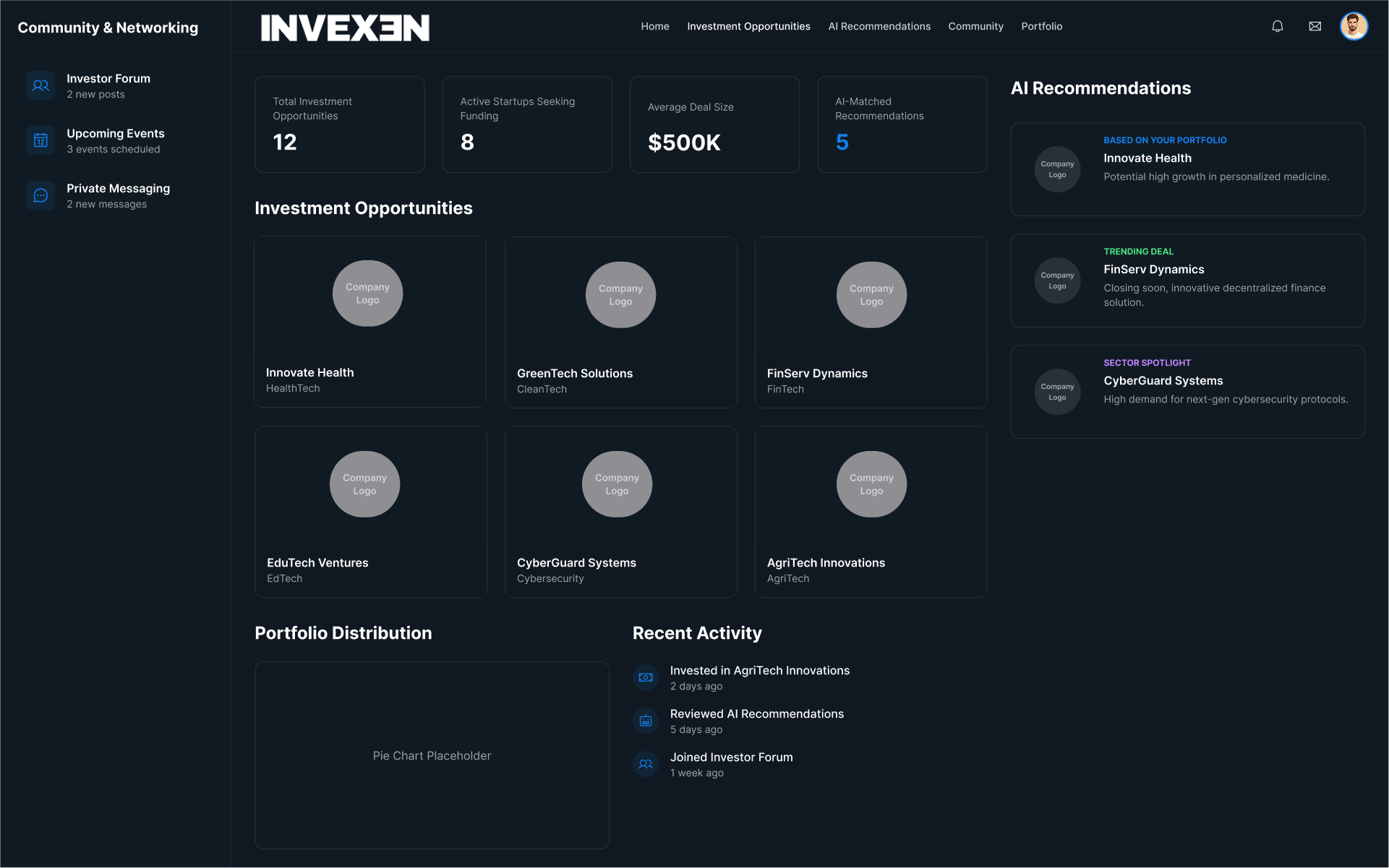Click the AI-Matched Recommendations stat card
This screenshot has width=1389, height=868.
[902, 124]
